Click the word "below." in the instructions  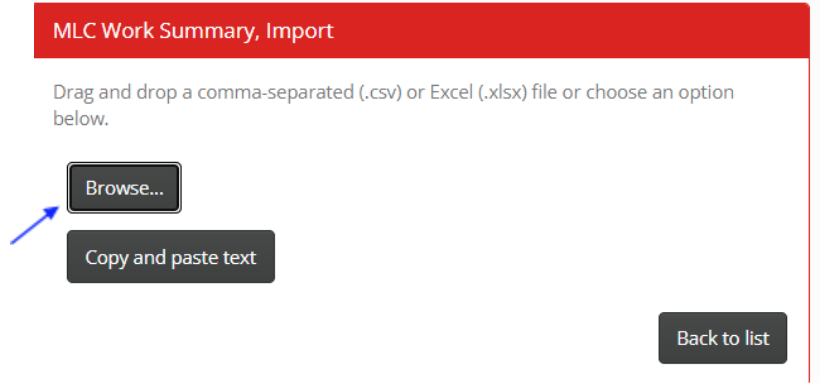click(81, 119)
